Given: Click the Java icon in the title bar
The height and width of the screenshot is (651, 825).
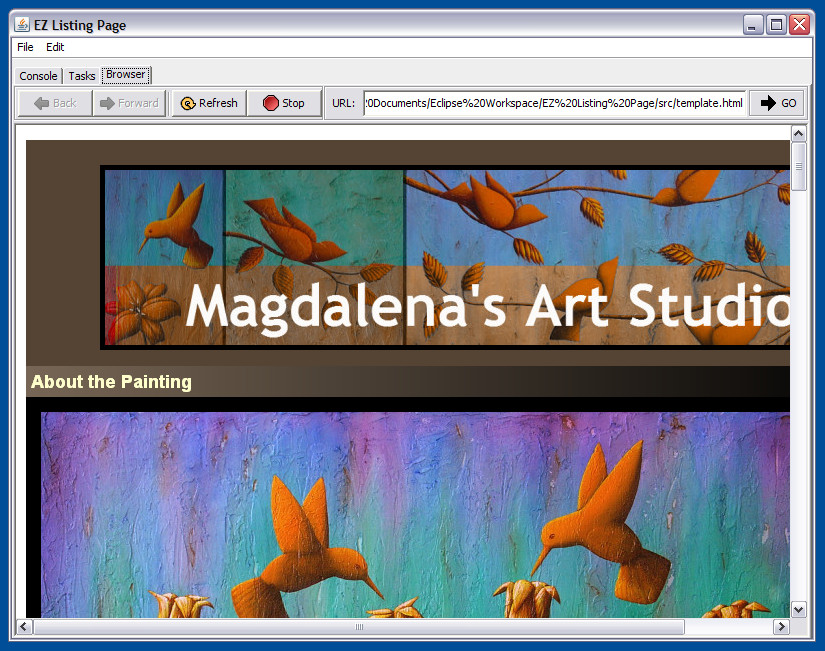Looking at the screenshot, I should [x=21, y=25].
